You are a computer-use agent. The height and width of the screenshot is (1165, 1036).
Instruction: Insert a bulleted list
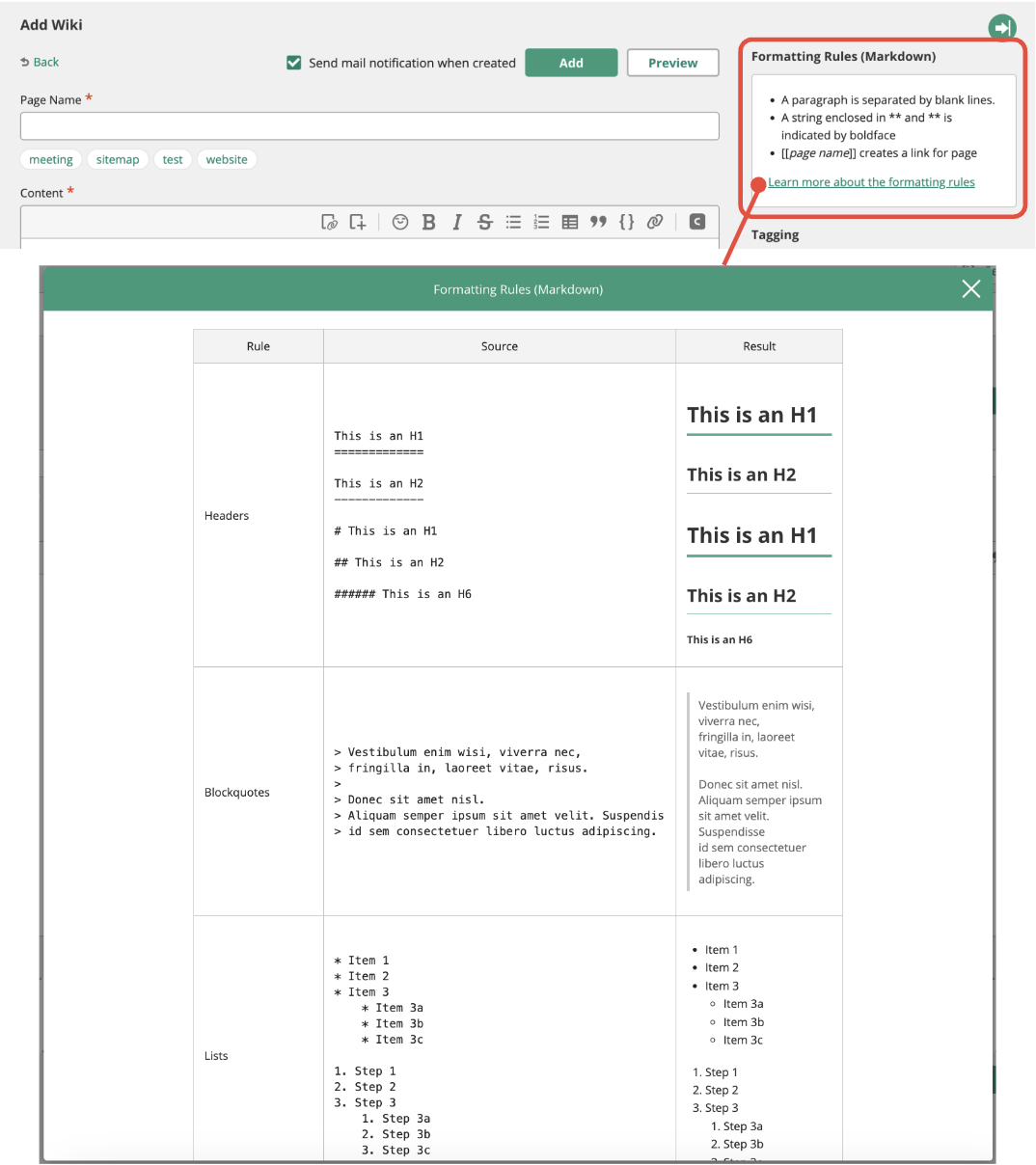[x=513, y=222]
